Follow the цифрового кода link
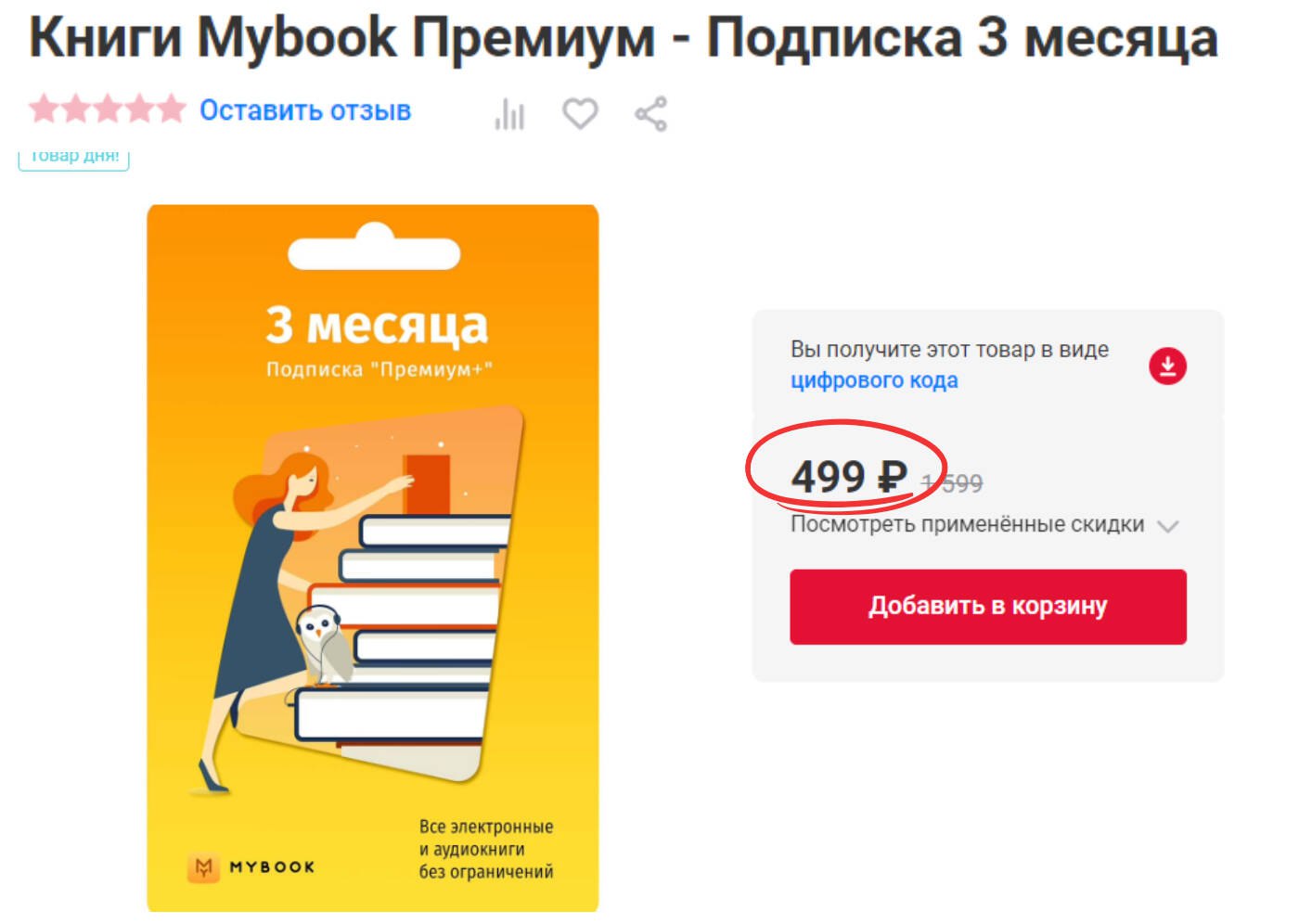The height and width of the screenshot is (924, 1299). 874,380
